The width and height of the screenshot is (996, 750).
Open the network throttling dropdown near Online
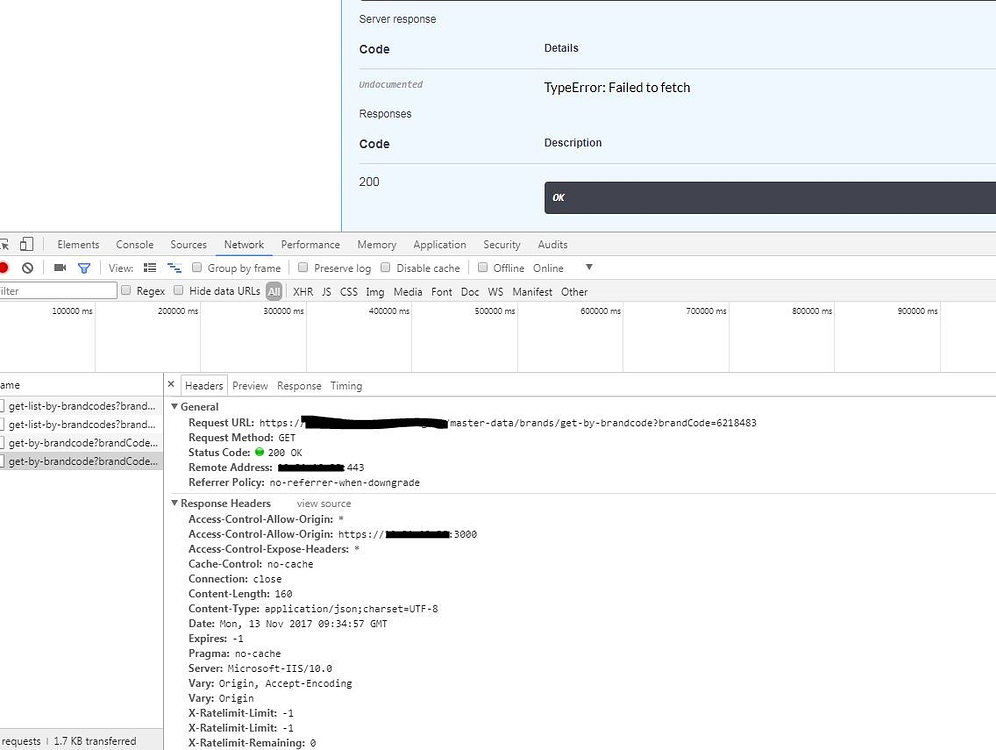(588, 268)
